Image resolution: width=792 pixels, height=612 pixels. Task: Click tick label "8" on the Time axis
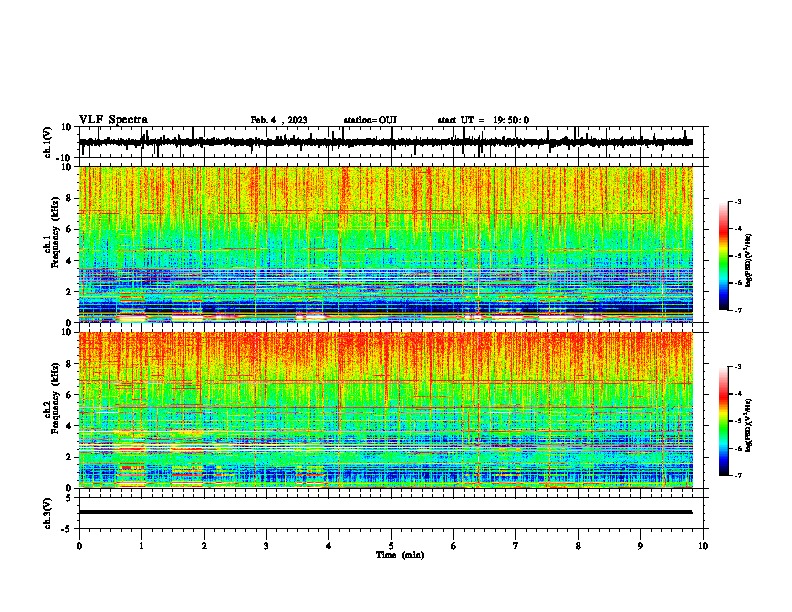(x=578, y=546)
